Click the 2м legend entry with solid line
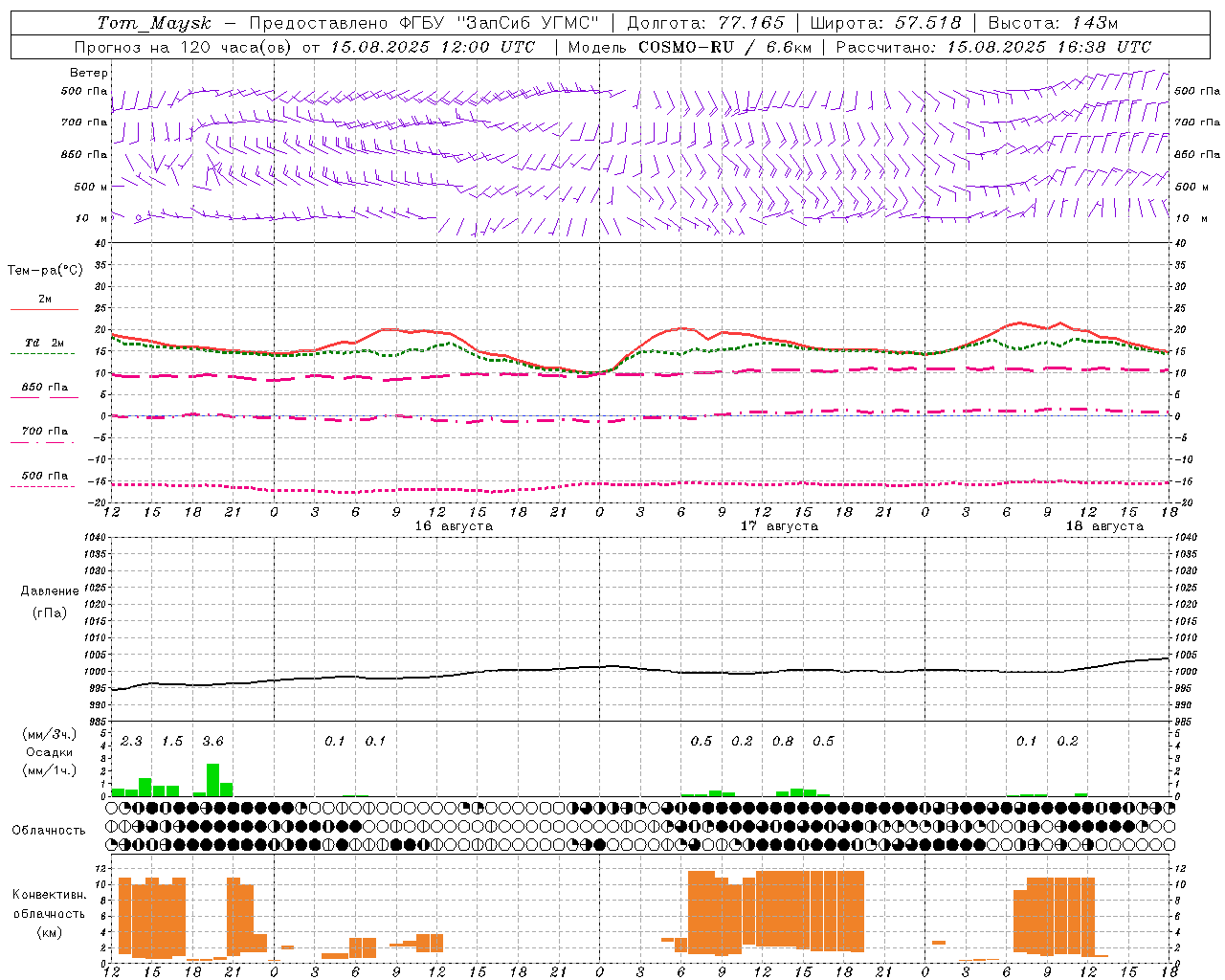Image resolution: width=1225 pixels, height=980 pixels. [x=44, y=300]
